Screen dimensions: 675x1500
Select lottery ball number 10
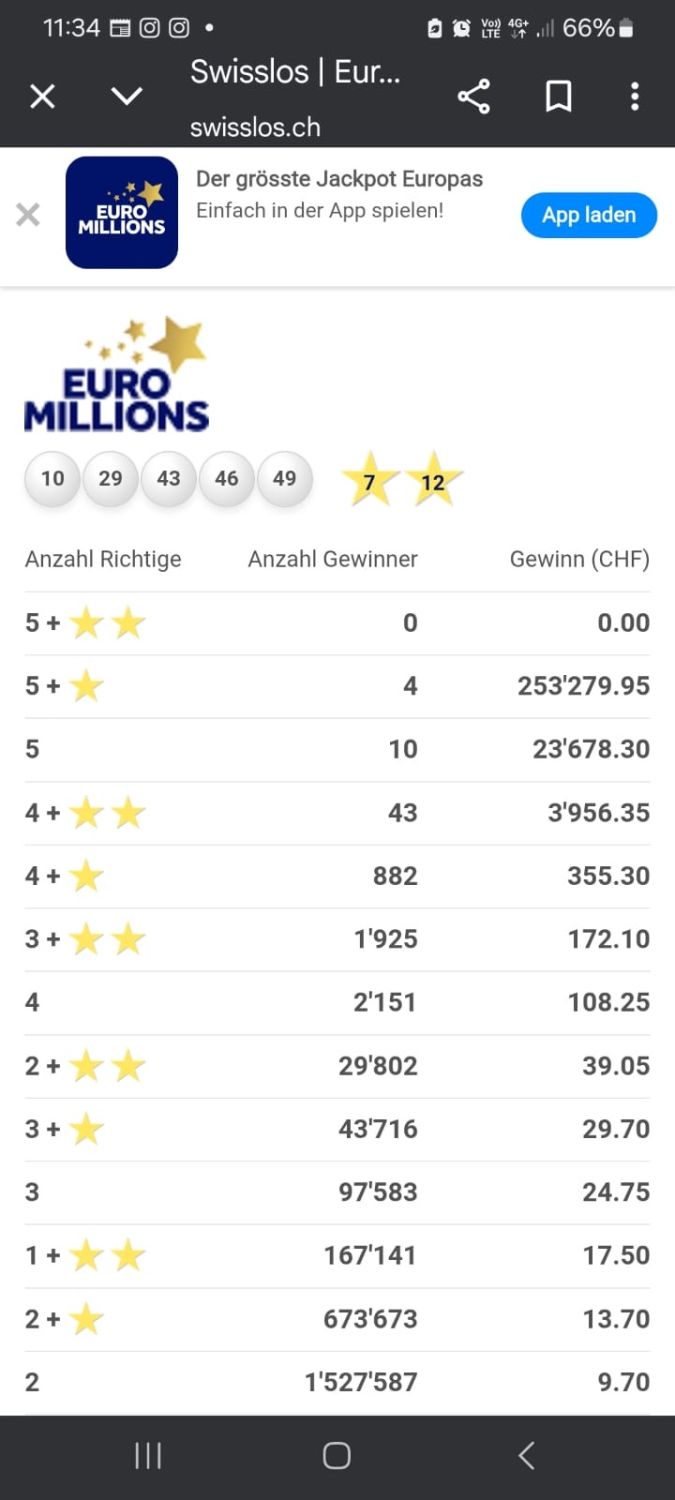(x=52, y=479)
